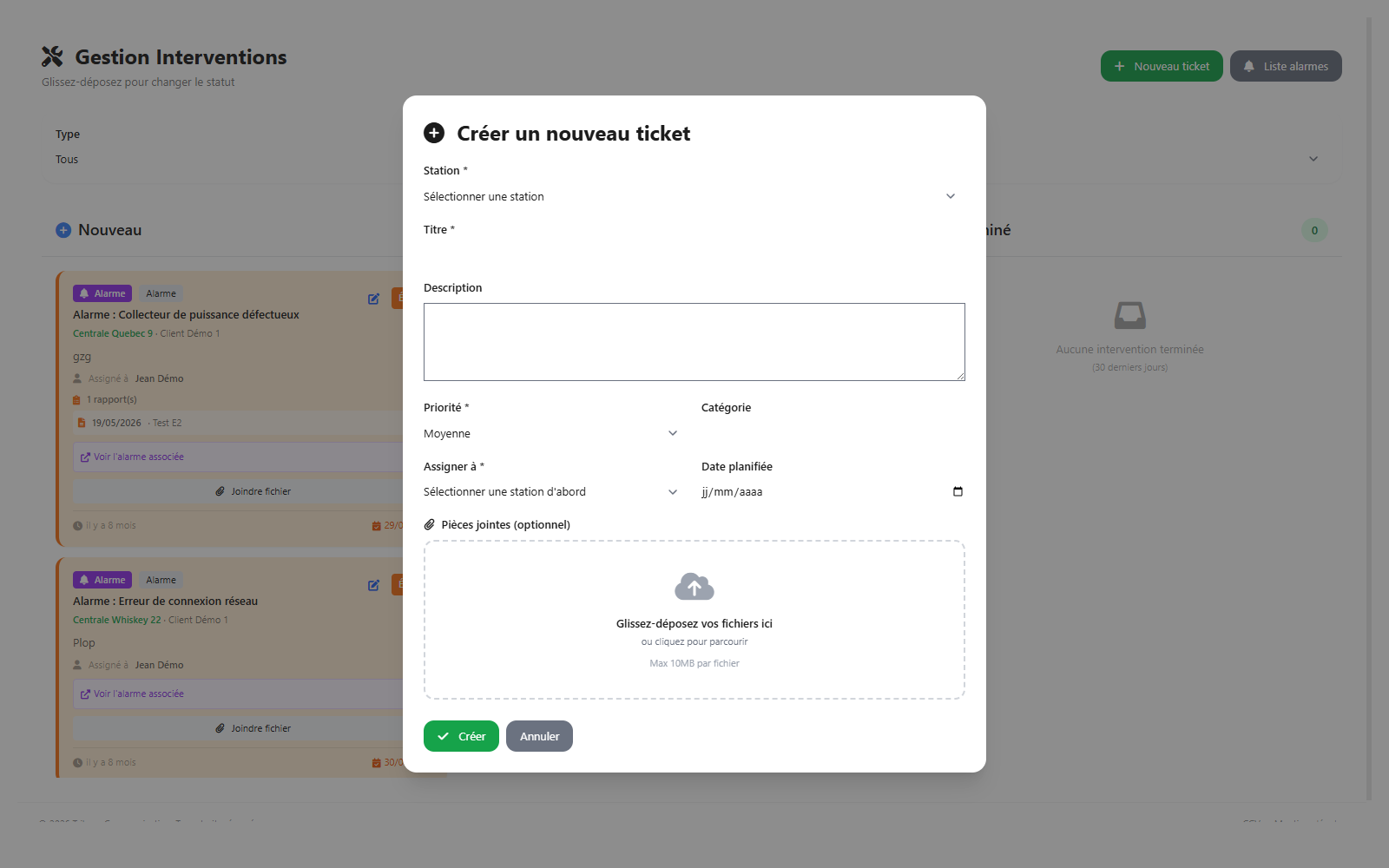Open the Assigner à dropdown
The width and height of the screenshot is (1389, 868).
point(555,491)
